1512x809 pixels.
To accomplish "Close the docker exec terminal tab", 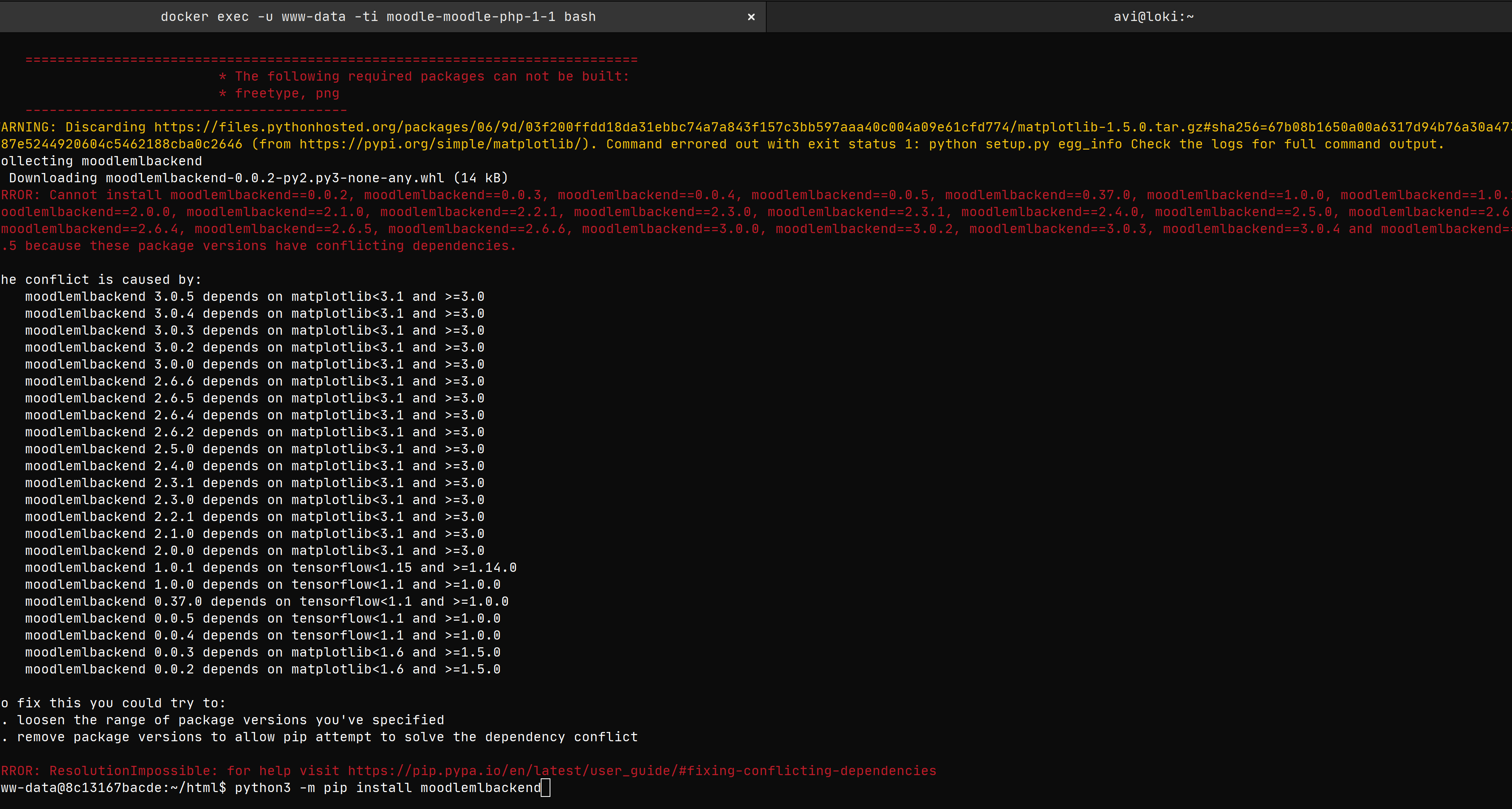I will 751,17.
